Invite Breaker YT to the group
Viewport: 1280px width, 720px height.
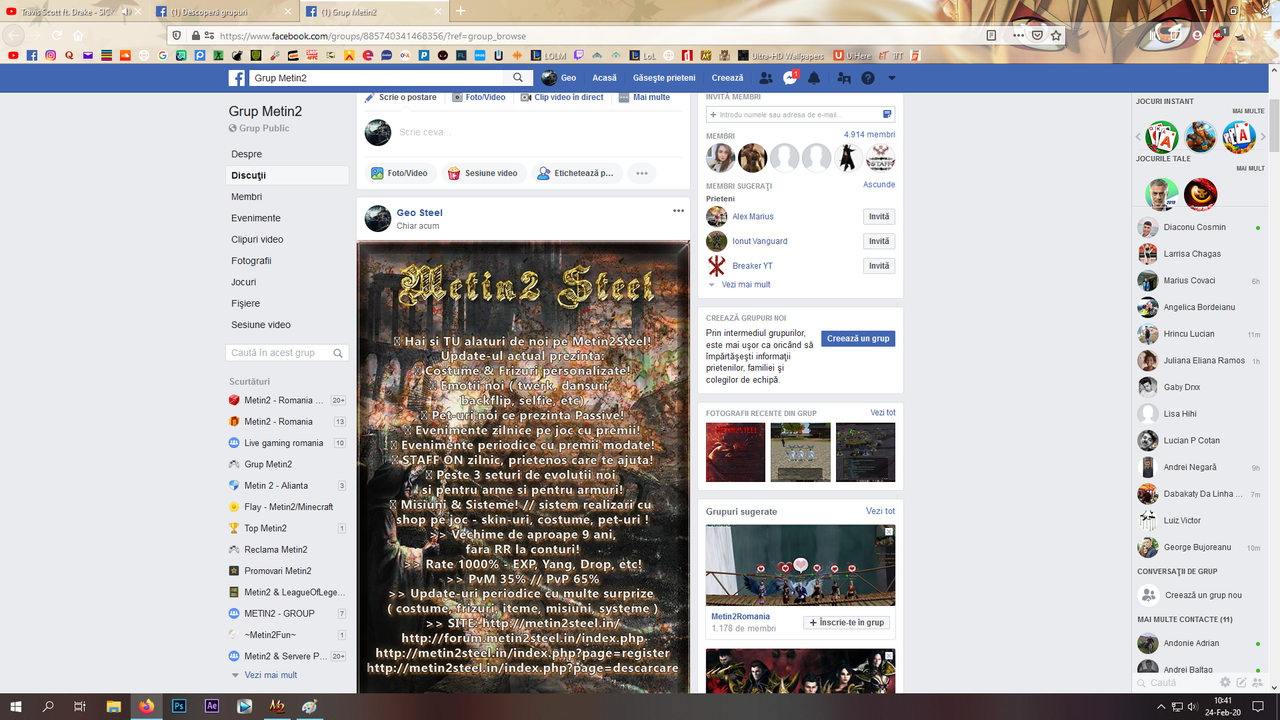point(879,266)
